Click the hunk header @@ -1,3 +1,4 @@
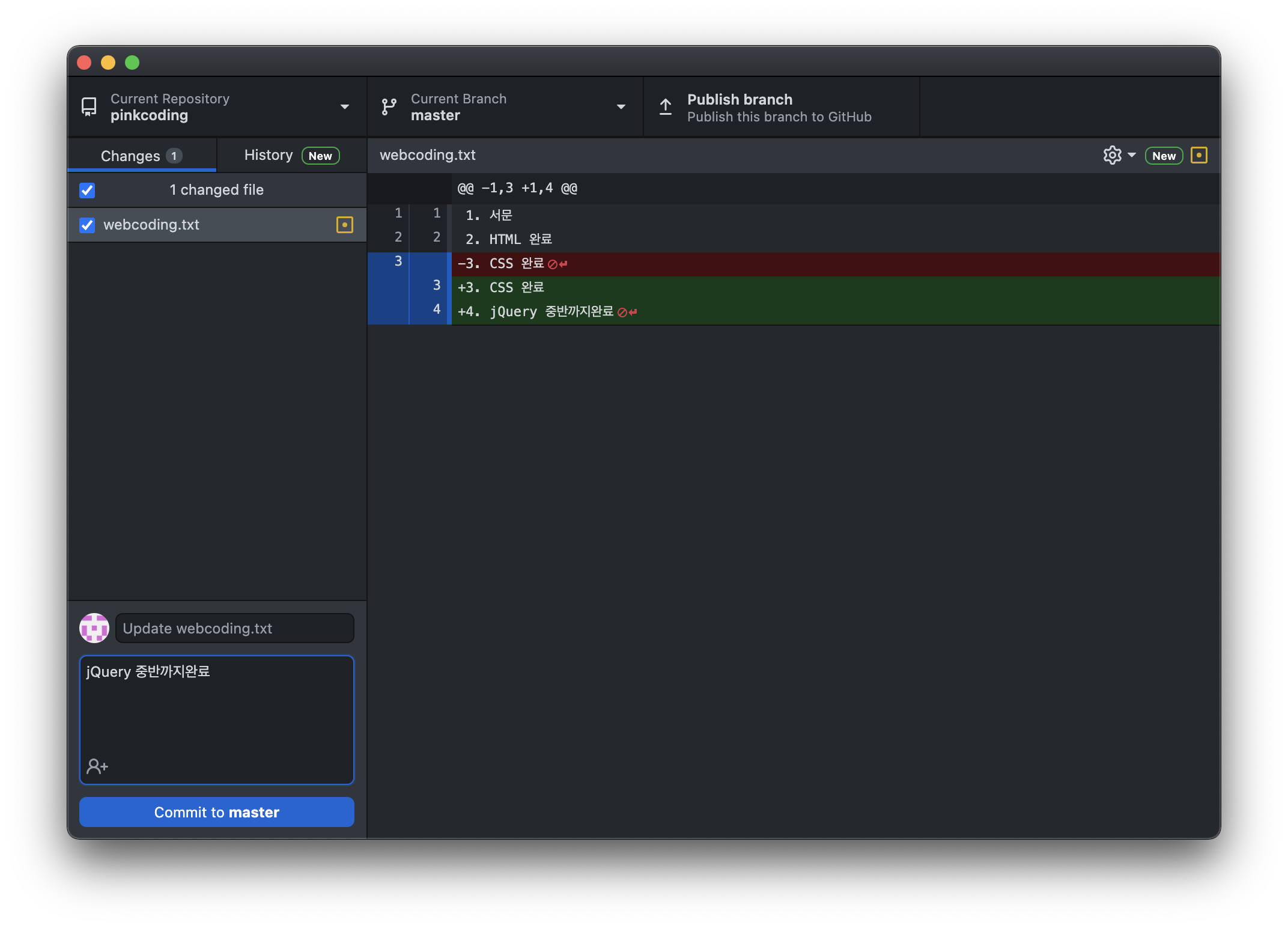This screenshot has width=1288, height=928. 517,188
